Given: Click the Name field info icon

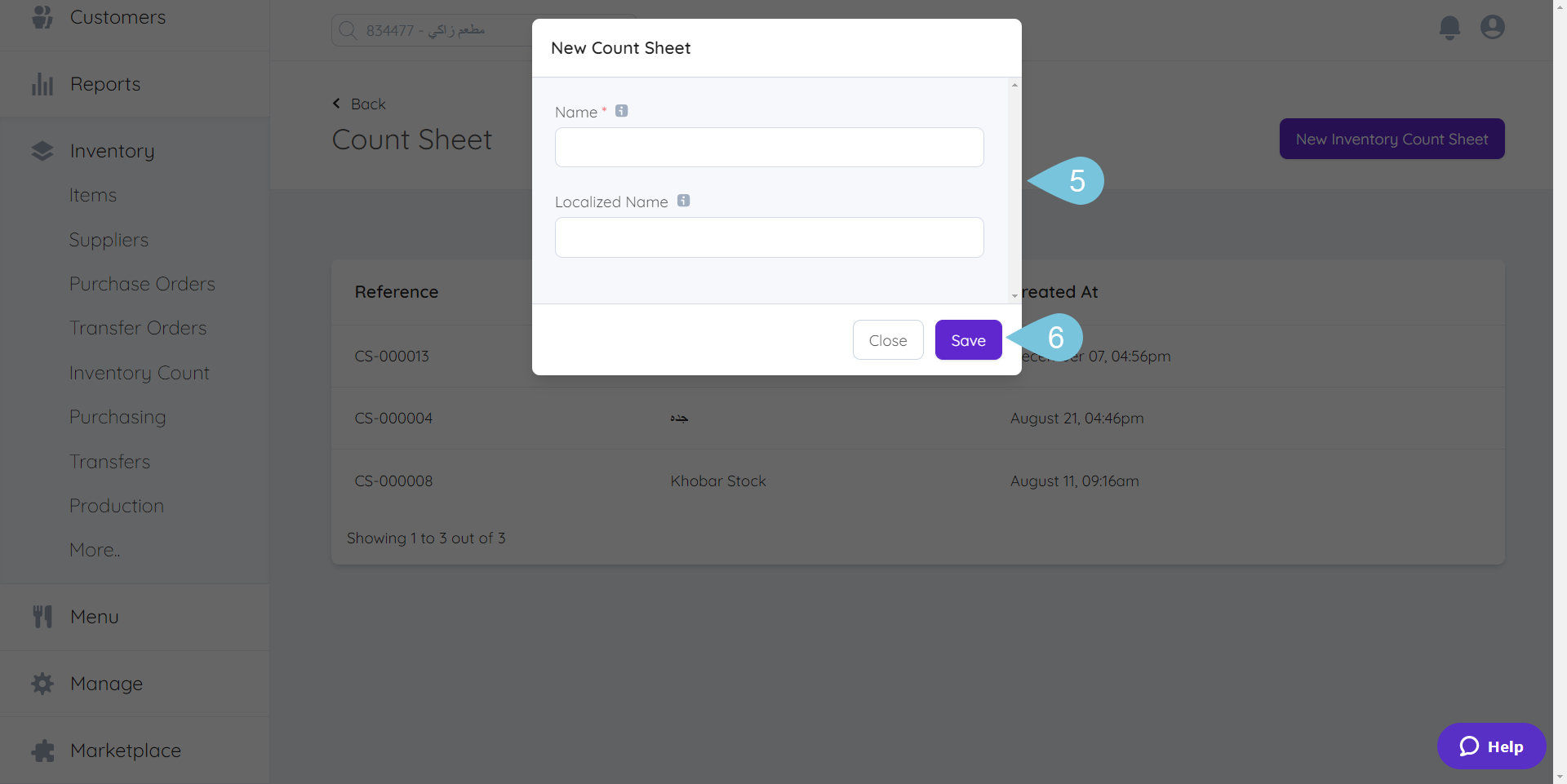Looking at the screenshot, I should point(622,111).
